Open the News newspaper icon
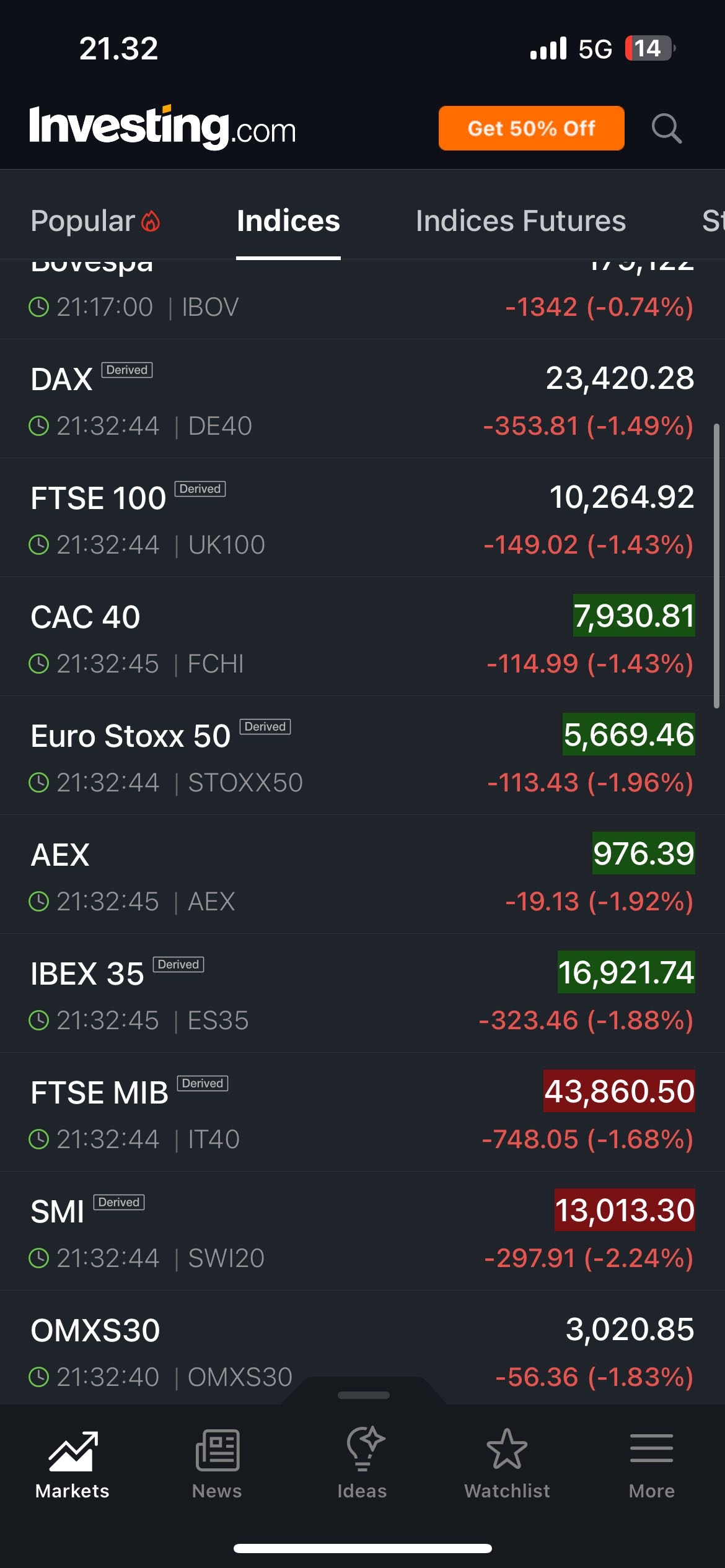This screenshot has width=725, height=1568. pyautogui.click(x=217, y=1451)
